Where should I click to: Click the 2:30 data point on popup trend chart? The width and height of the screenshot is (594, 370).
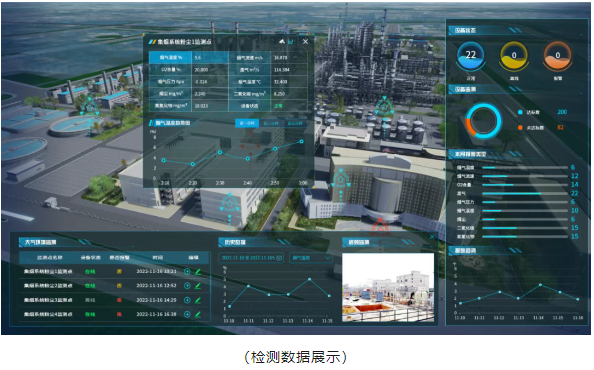[x=220, y=152]
